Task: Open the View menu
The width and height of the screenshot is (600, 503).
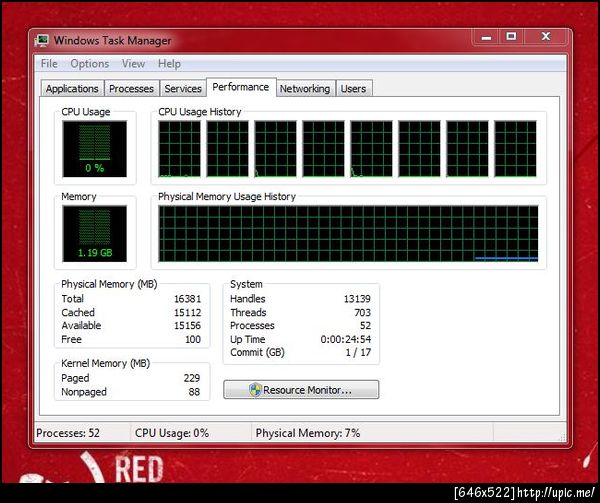Action: pos(133,63)
